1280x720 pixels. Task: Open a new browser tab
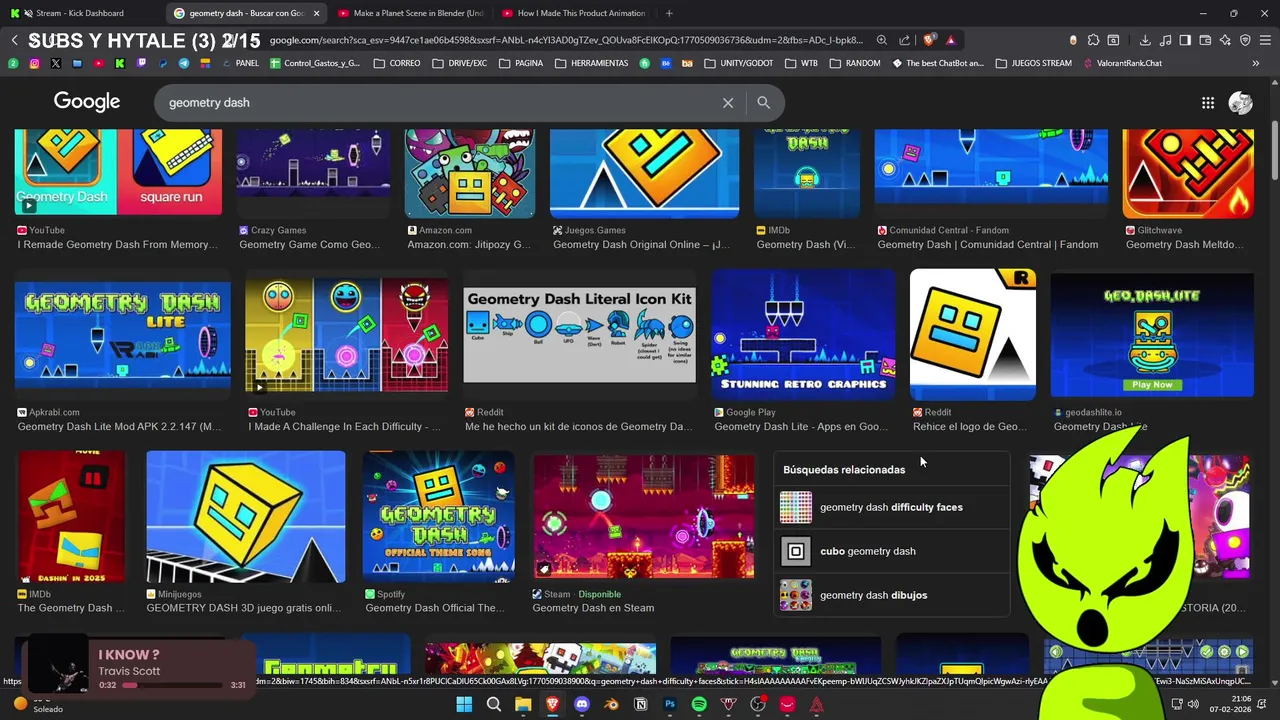coord(669,13)
